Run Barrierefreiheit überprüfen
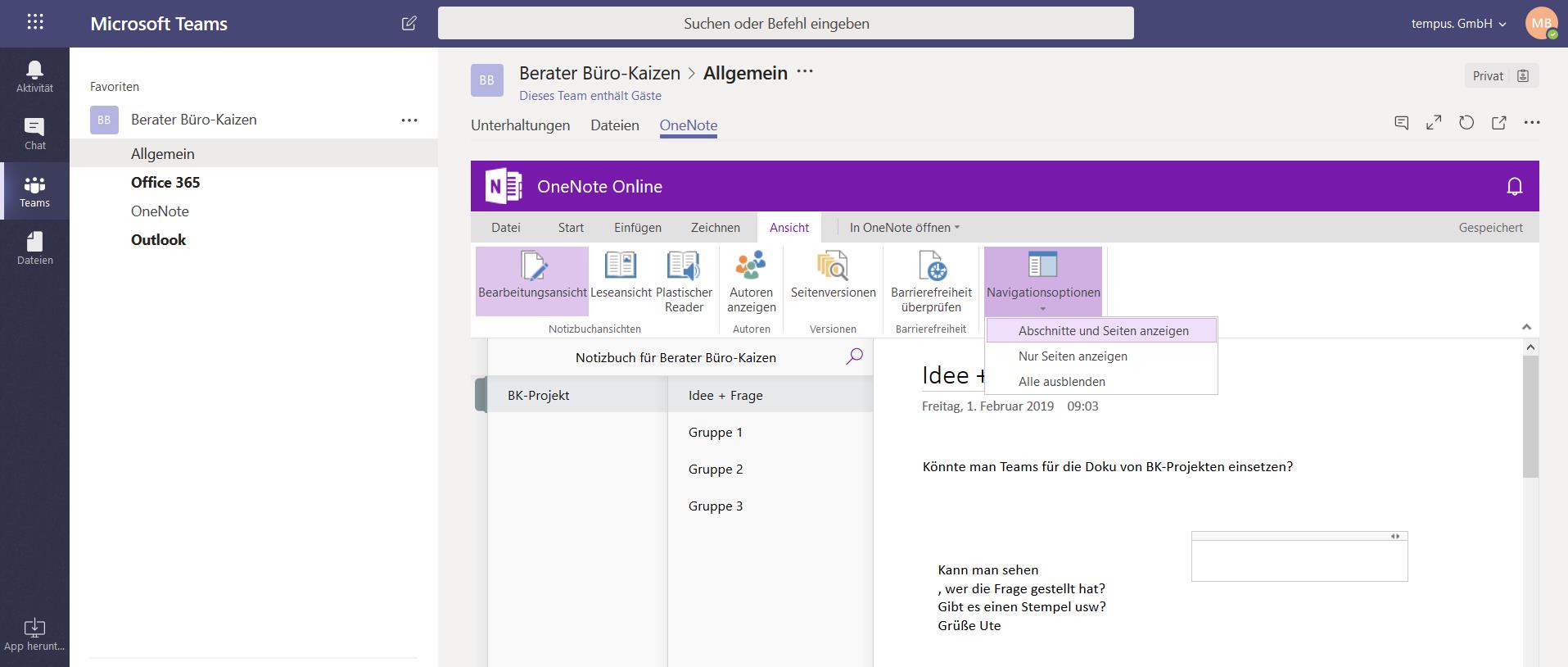 tap(931, 281)
